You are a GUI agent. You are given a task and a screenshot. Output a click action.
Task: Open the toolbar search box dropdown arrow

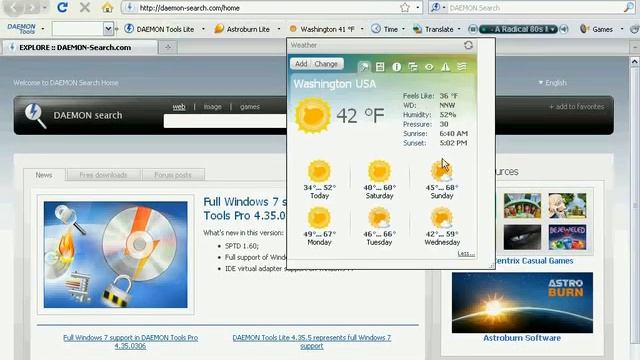pos(108,29)
